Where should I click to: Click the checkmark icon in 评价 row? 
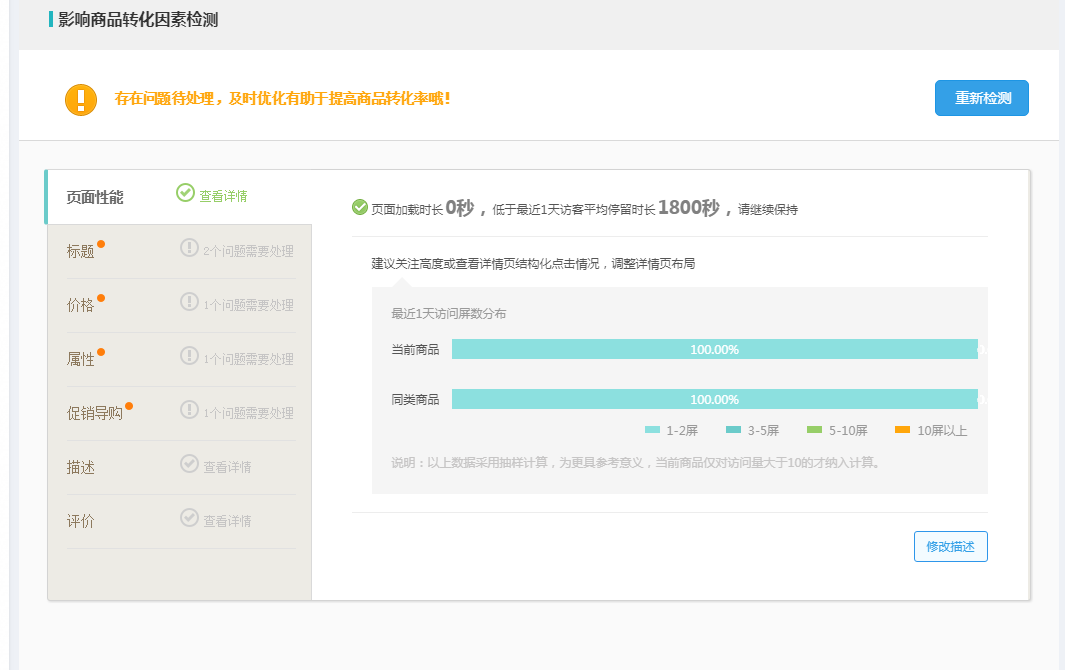pyautogui.click(x=189, y=518)
